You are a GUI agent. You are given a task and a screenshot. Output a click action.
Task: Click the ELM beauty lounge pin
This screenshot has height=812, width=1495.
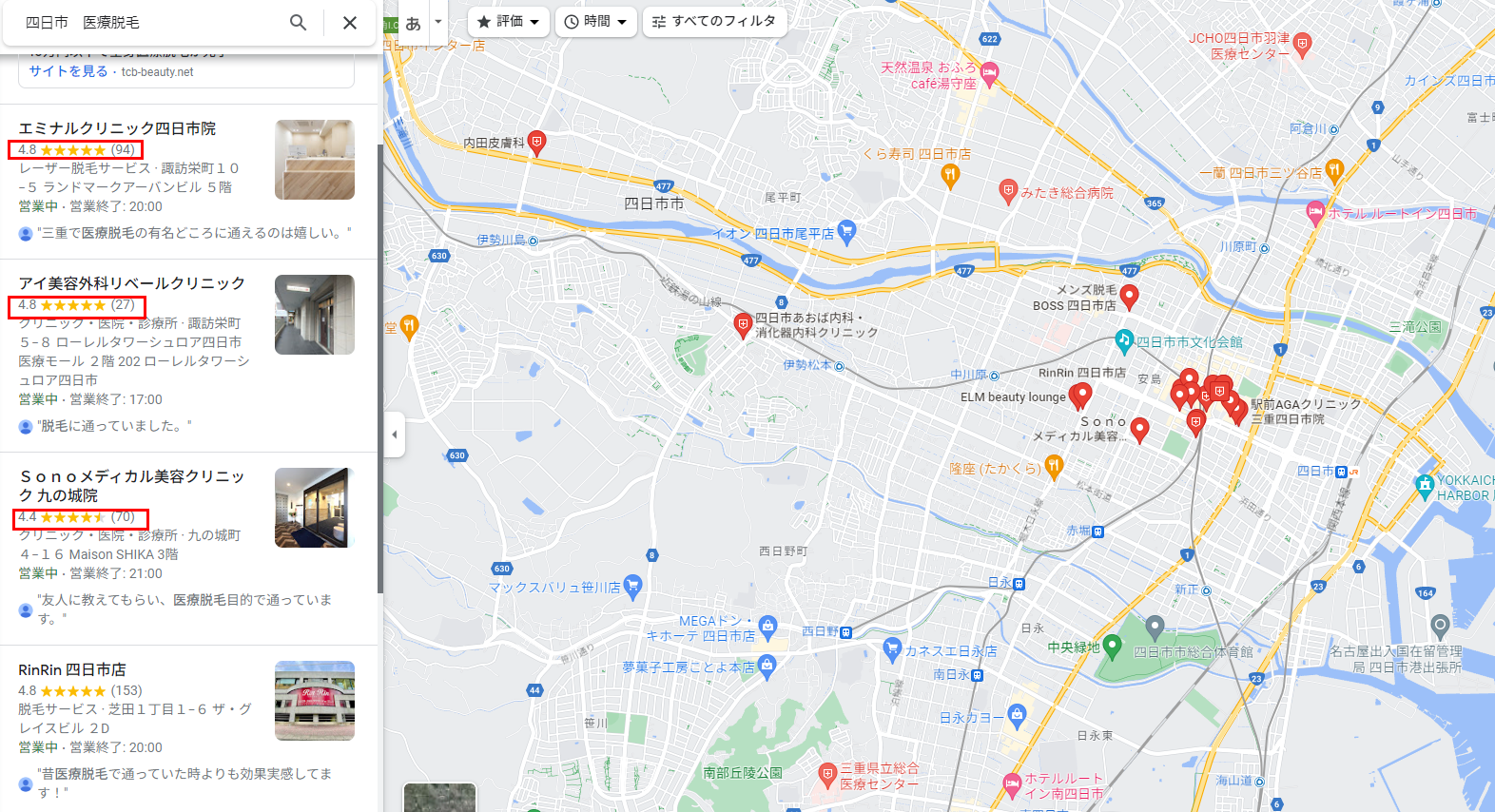[x=1080, y=396]
